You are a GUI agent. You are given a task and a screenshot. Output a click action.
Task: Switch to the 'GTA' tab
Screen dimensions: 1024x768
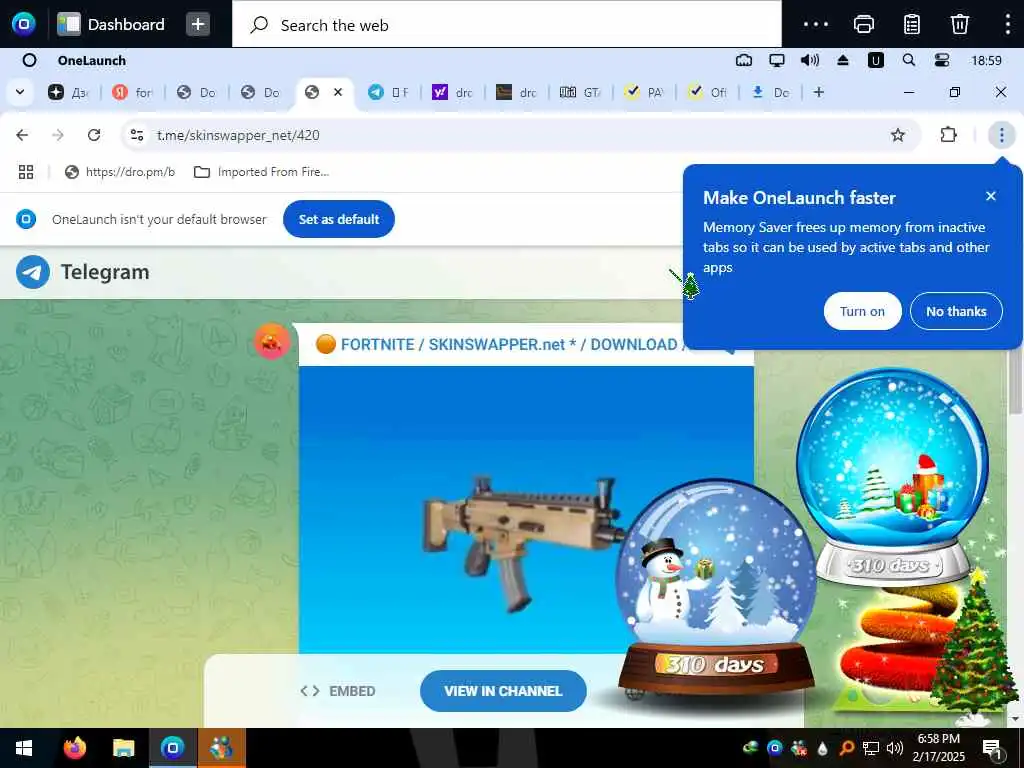coord(580,93)
